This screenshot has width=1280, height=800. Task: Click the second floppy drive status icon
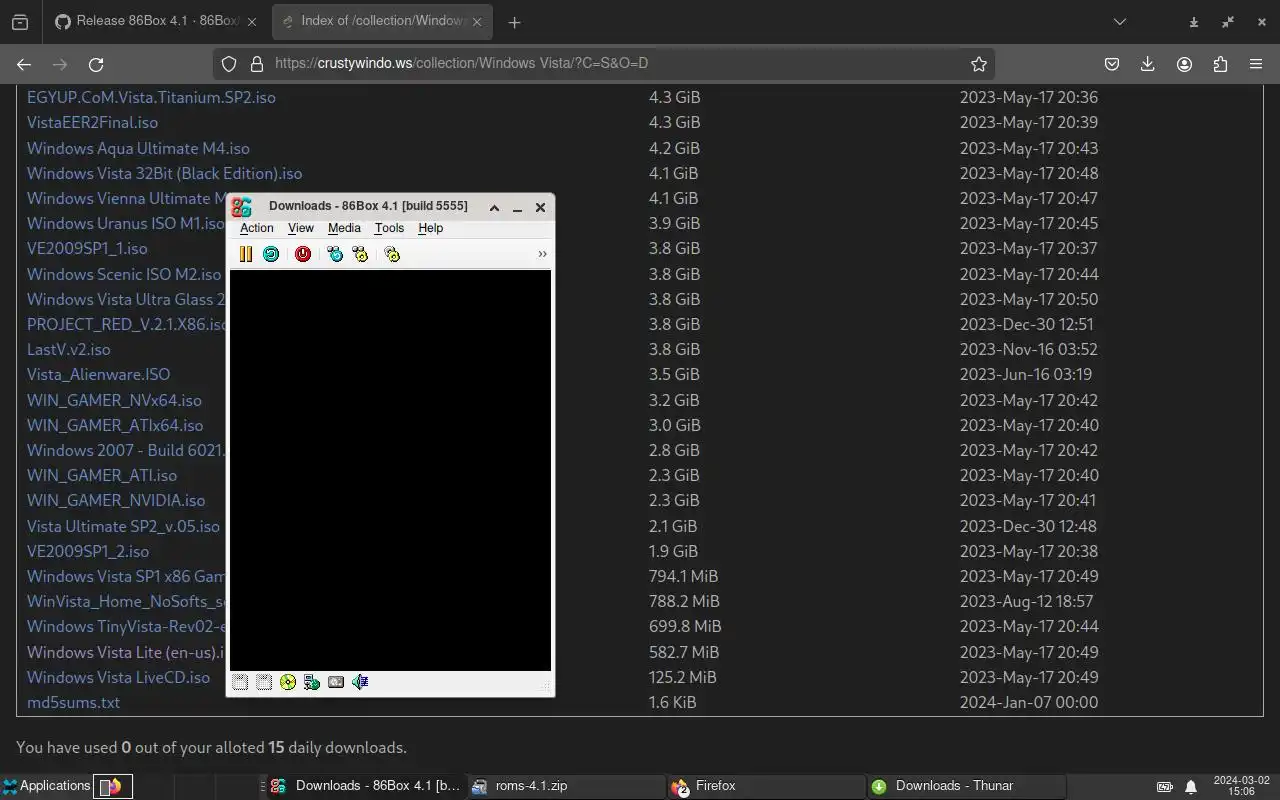coord(264,682)
